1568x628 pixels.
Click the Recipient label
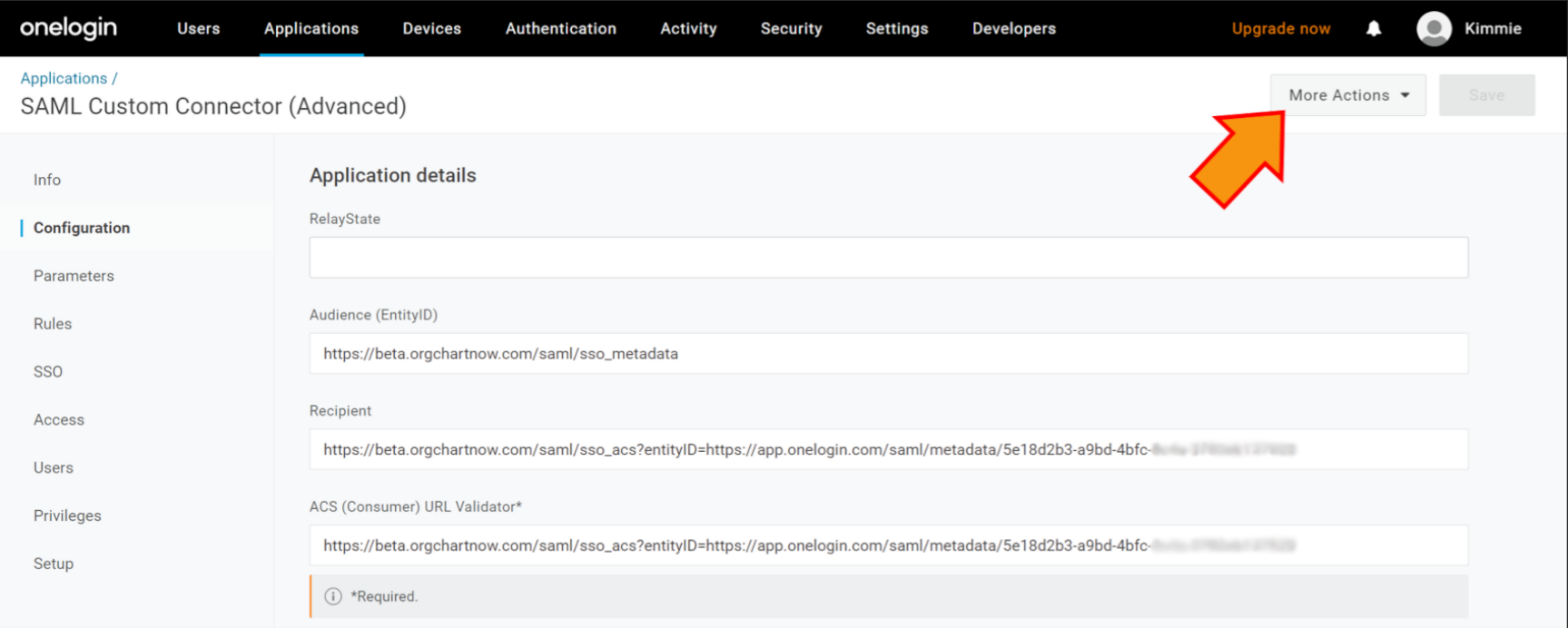[x=340, y=411]
